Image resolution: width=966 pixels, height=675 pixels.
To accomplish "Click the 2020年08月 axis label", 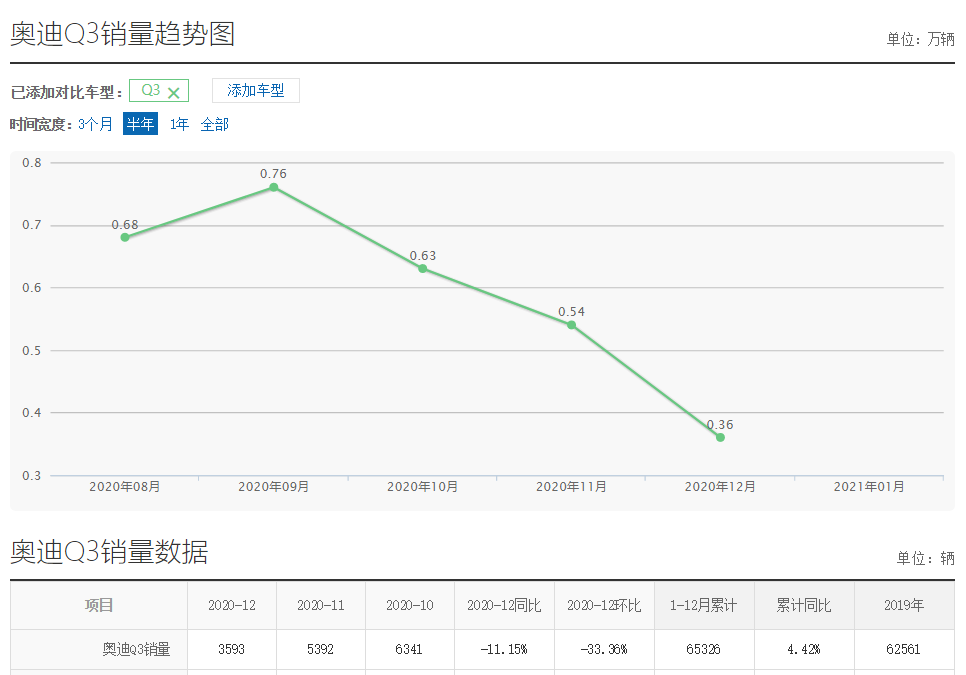I will 125,487.
